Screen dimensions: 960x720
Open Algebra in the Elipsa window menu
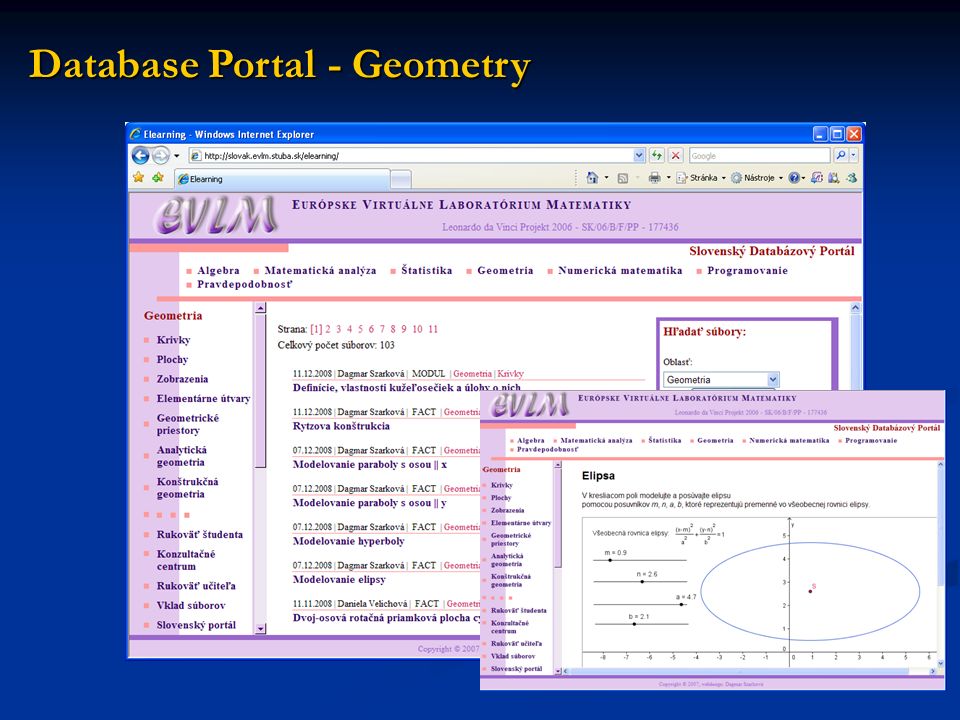point(530,440)
